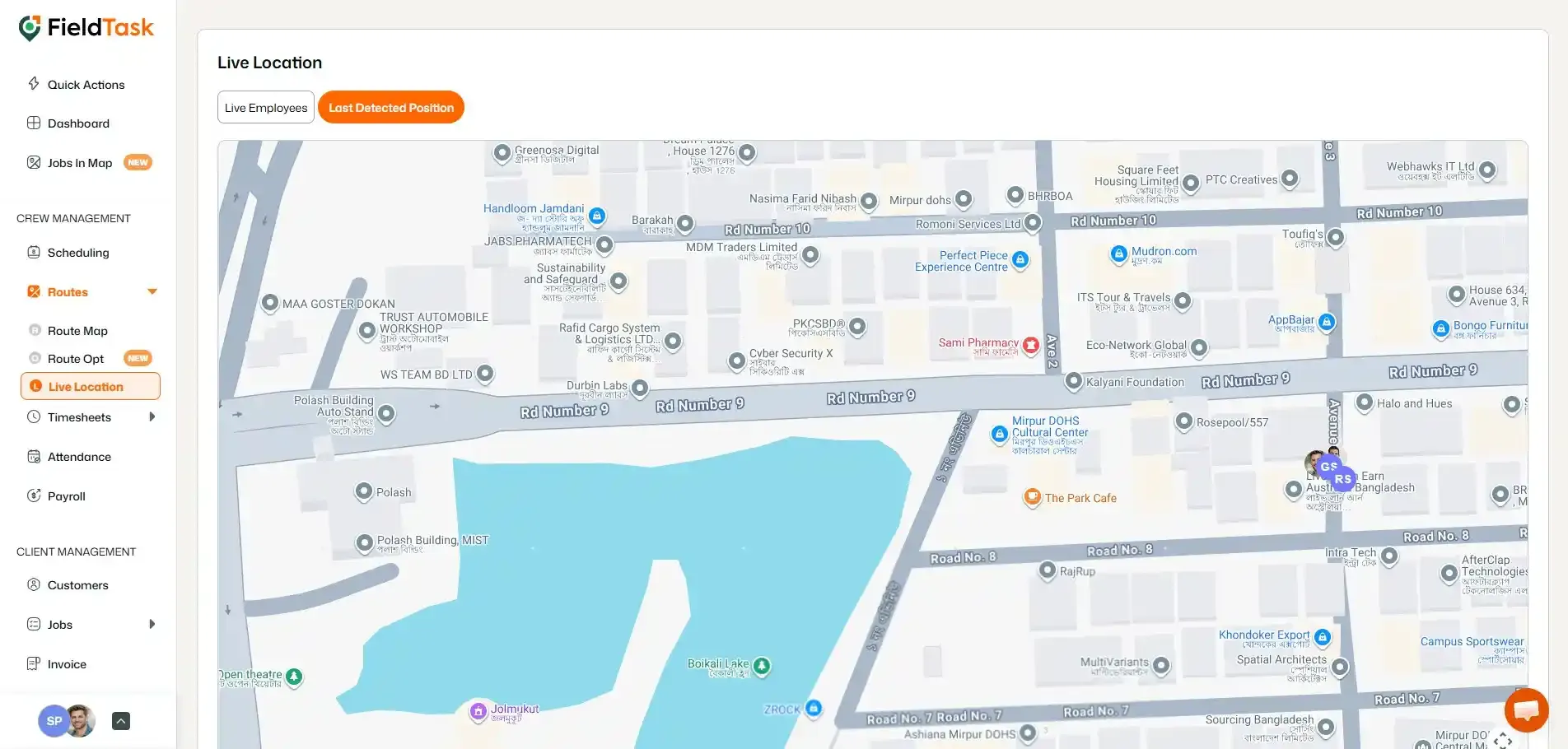Click the Jolmukut map pin
This screenshot has width=1568, height=749.
pyautogui.click(x=478, y=711)
